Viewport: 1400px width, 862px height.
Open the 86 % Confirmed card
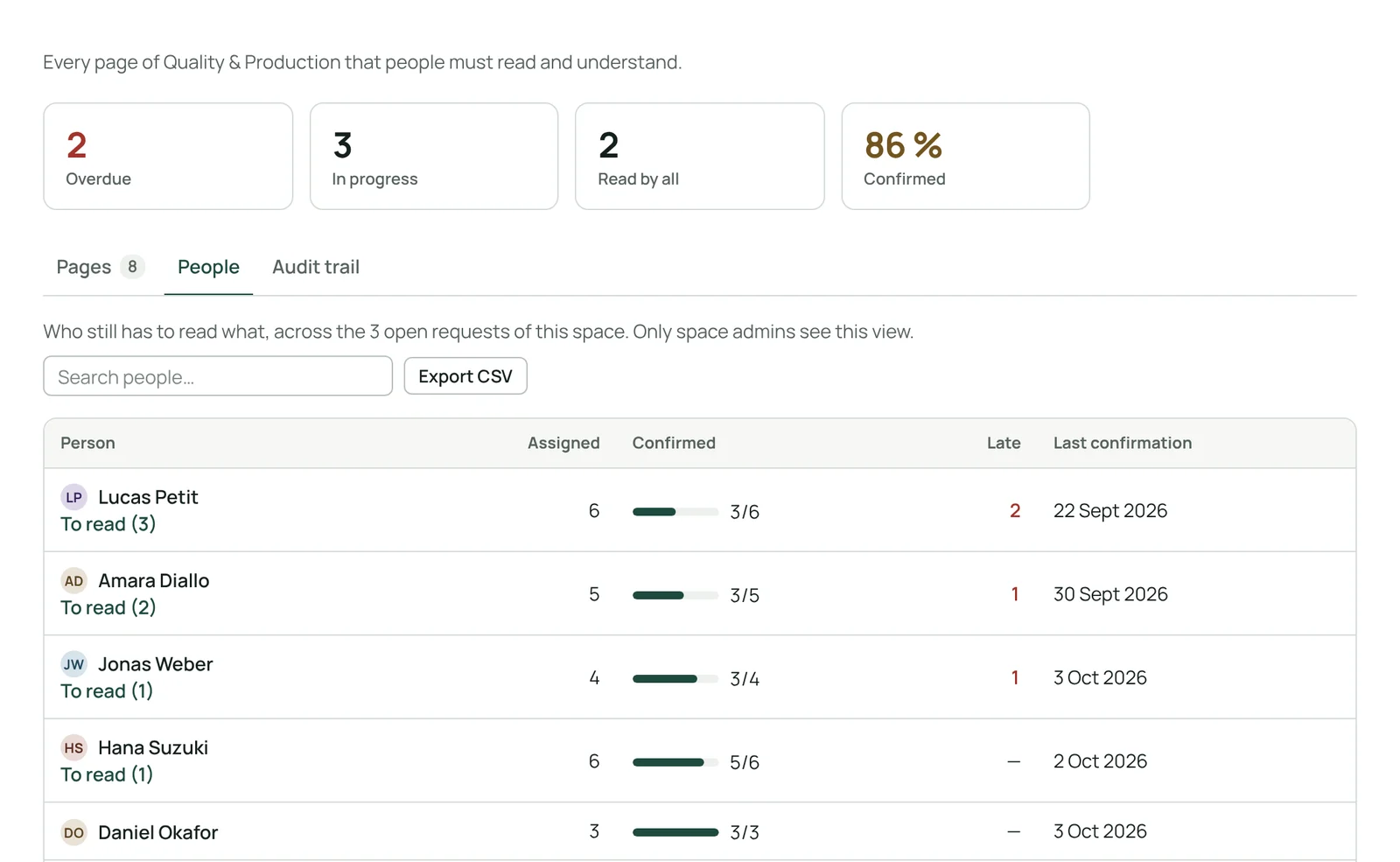click(x=966, y=157)
